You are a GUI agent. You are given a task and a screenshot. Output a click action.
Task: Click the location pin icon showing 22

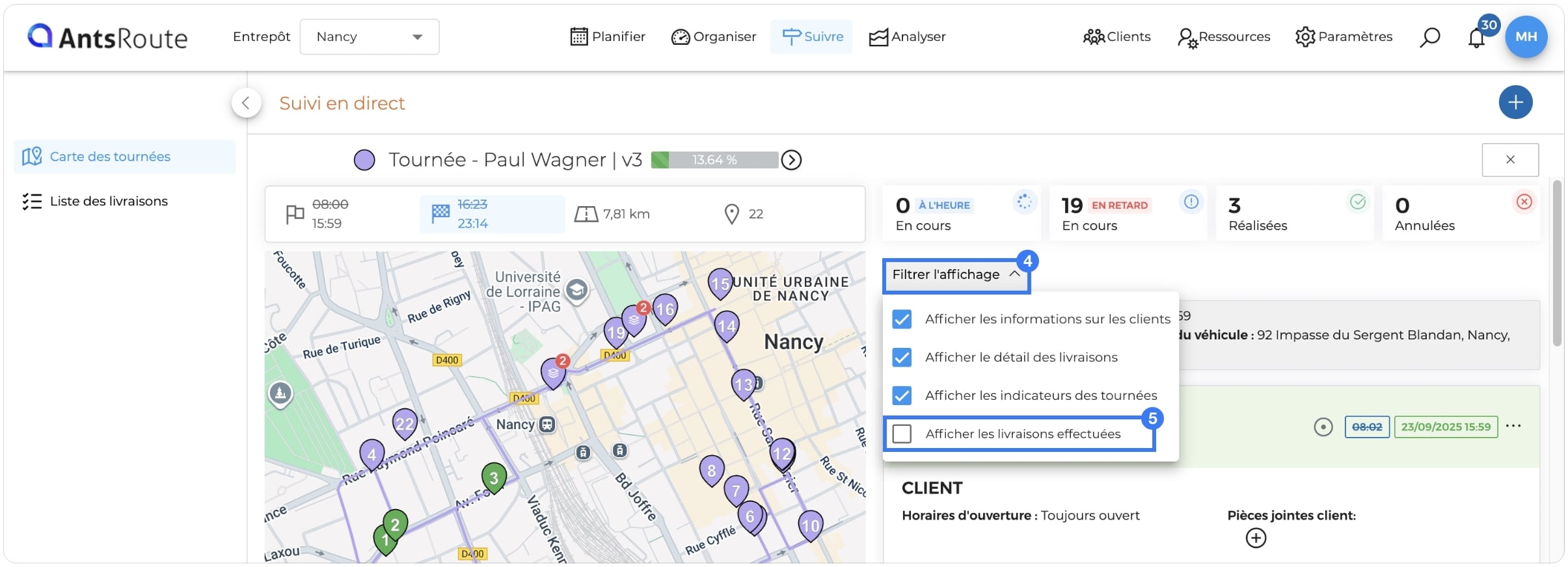pos(731,214)
